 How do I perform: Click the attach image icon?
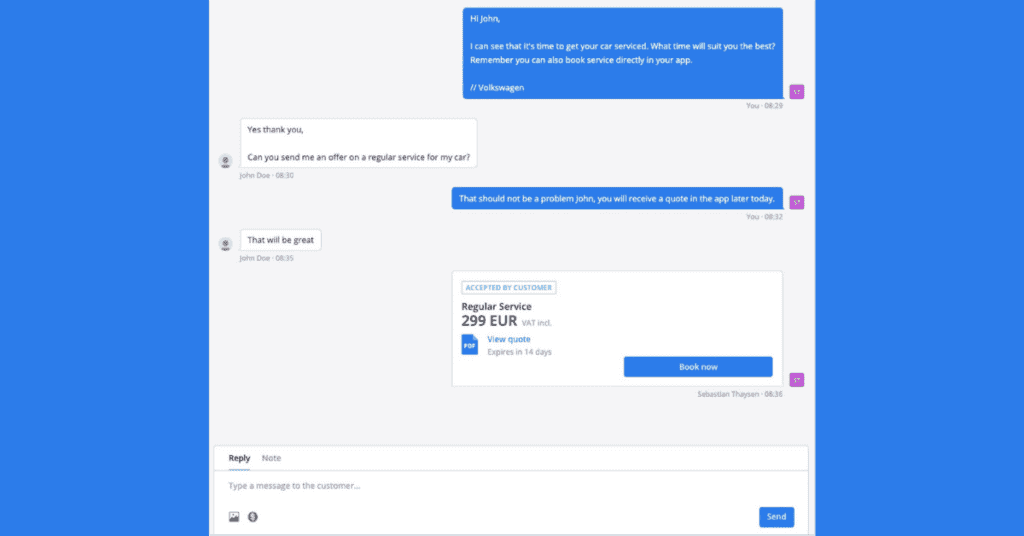234,517
